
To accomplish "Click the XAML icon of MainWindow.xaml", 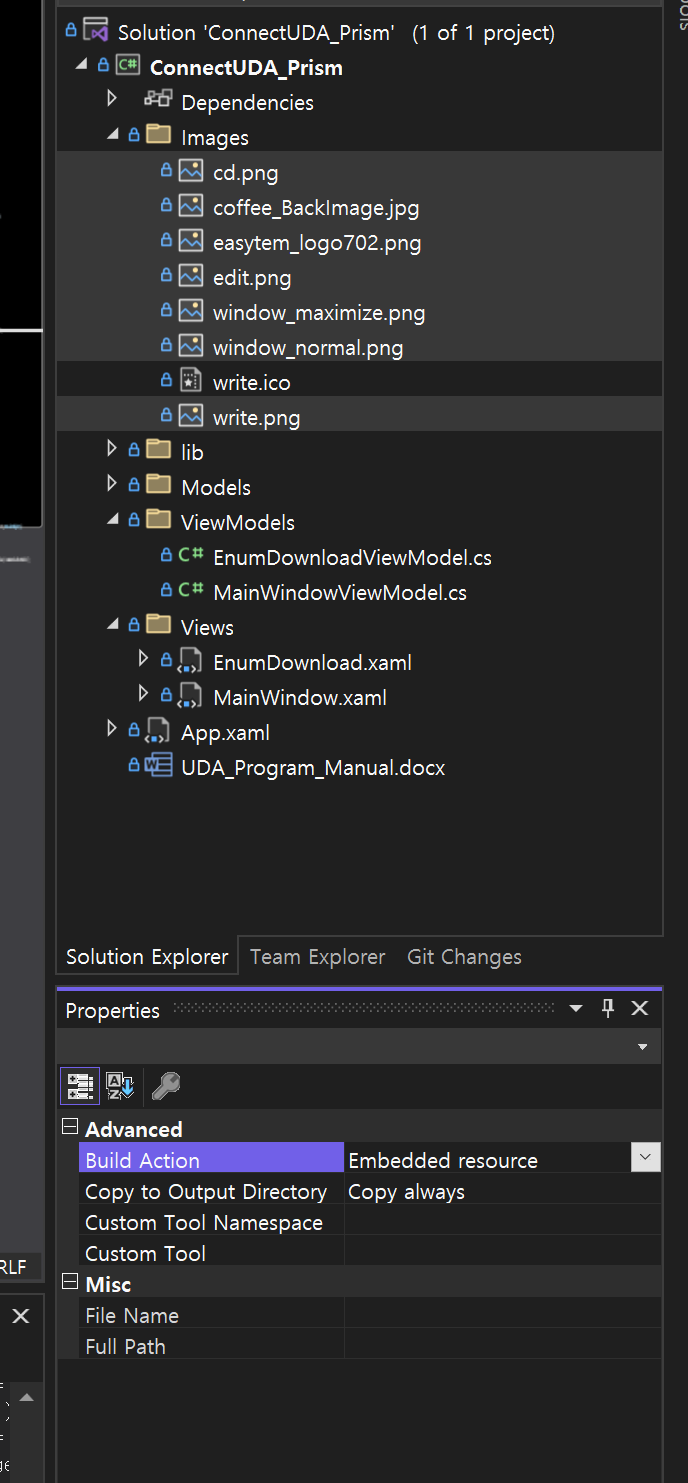I will click(191, 696).
